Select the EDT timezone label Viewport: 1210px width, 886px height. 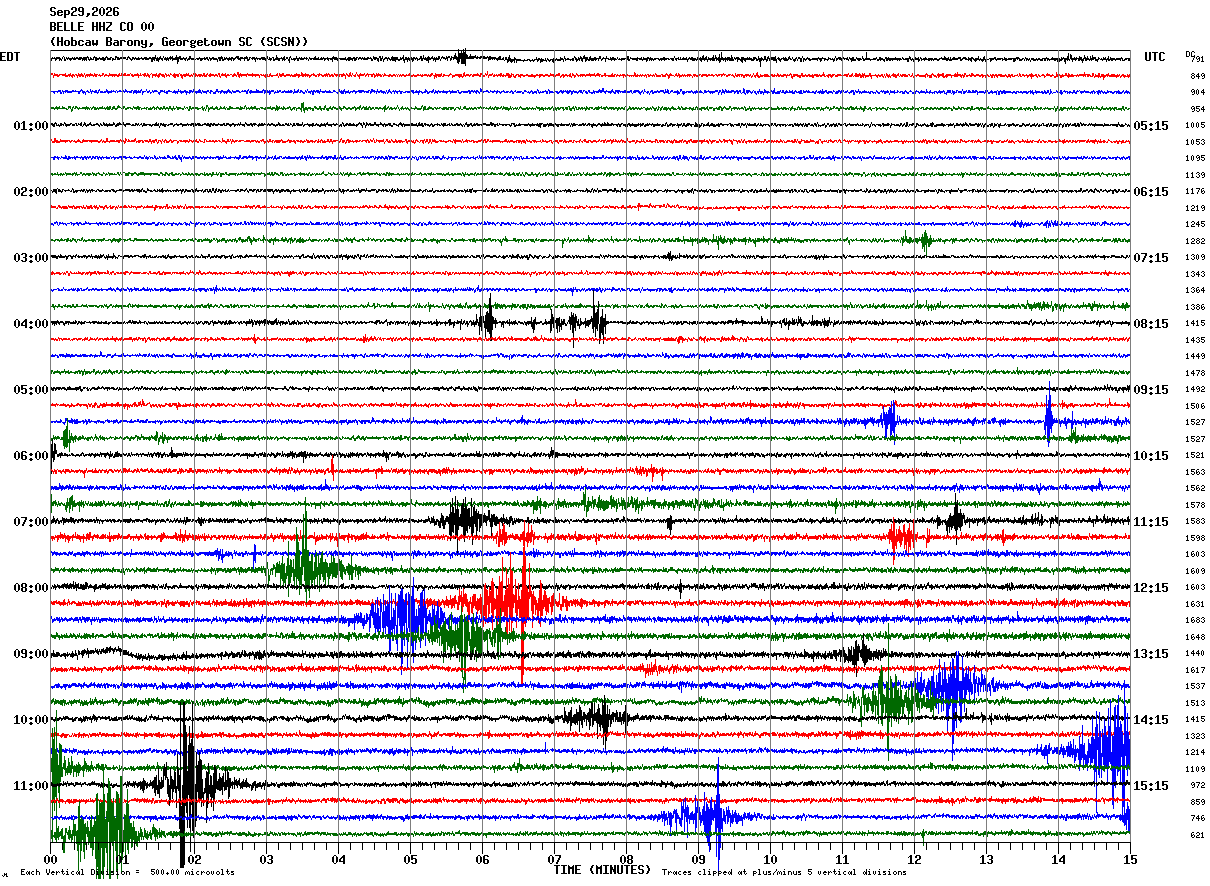point(10,57)
